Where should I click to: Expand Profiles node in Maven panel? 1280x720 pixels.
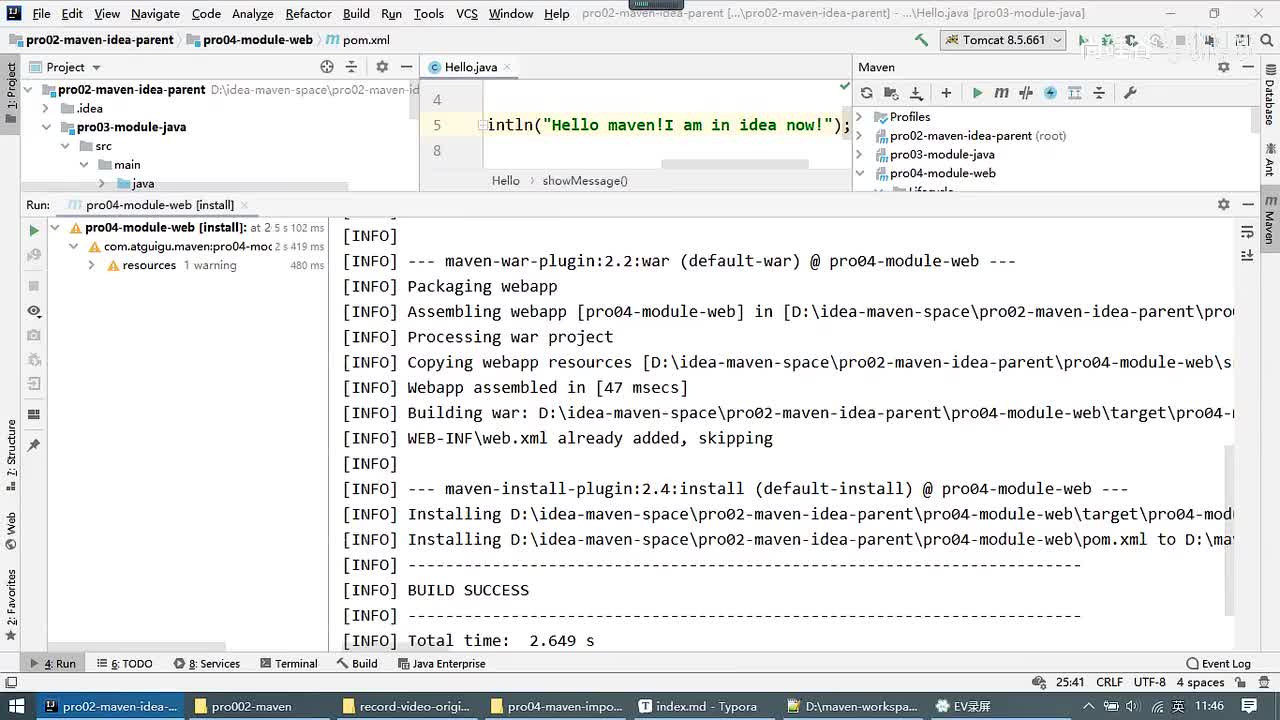[x=859, y=117]
